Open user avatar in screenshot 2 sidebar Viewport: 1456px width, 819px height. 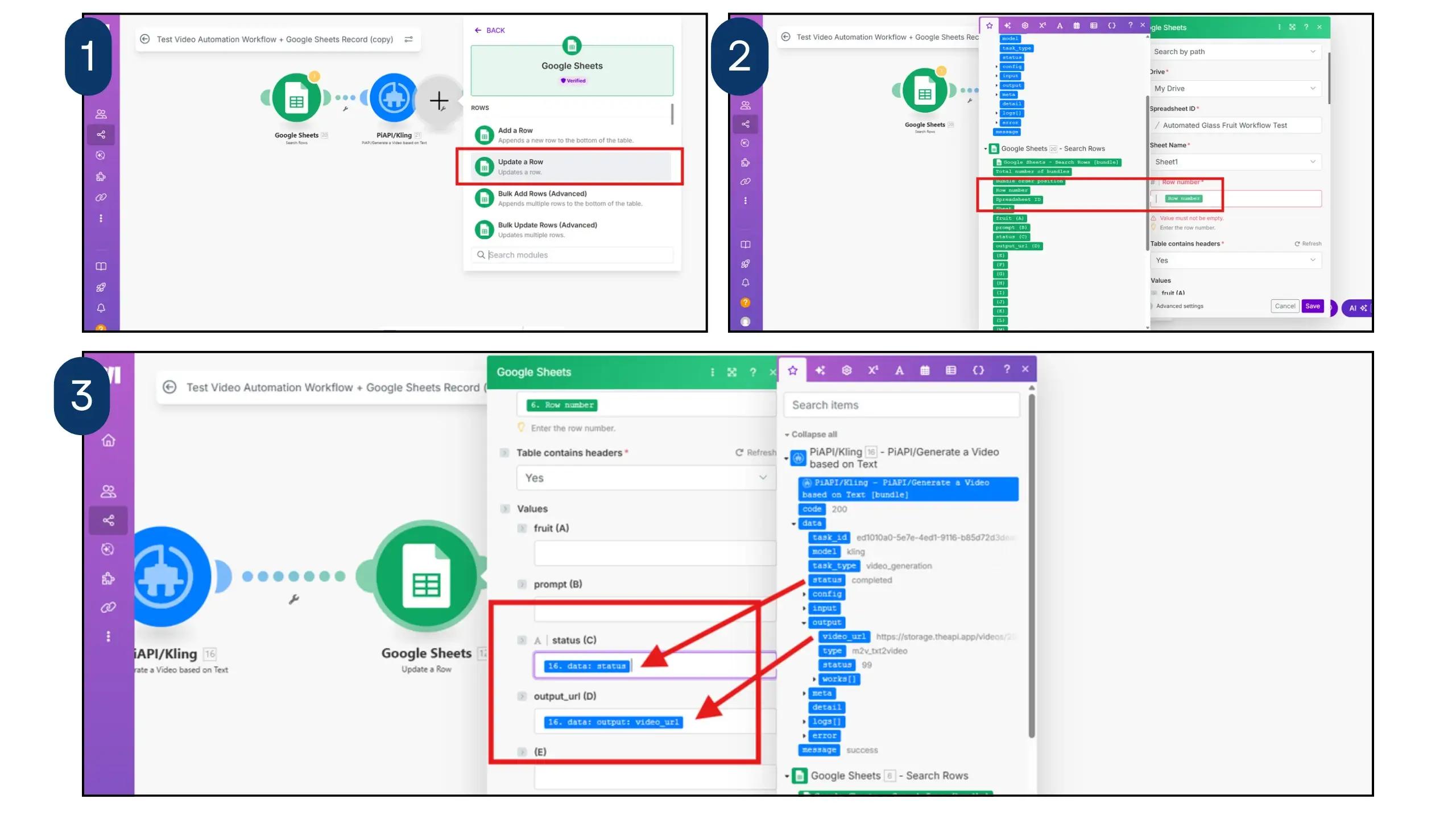click(745, 322)
